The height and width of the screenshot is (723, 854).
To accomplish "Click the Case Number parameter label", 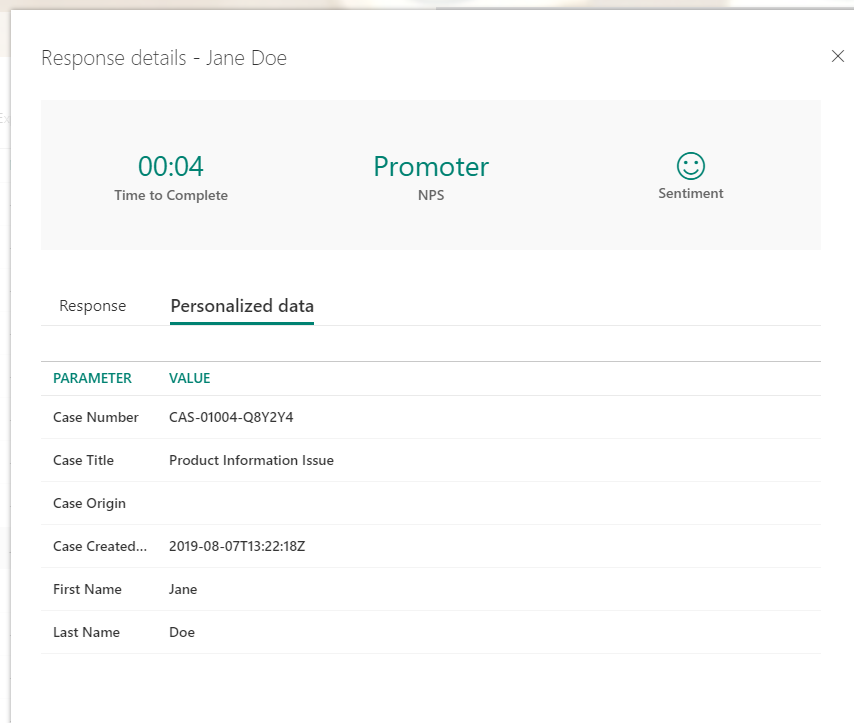I will point(96,417).
